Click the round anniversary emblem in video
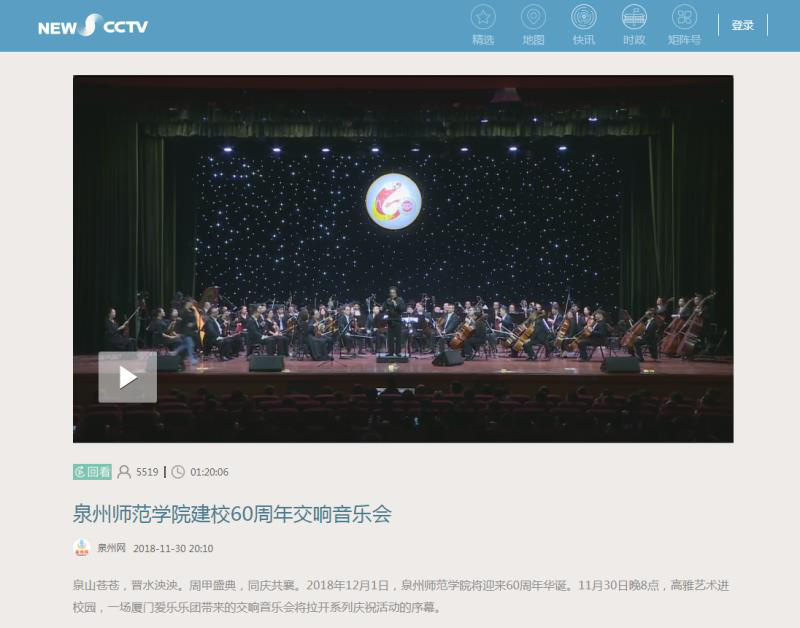800x628 pixels. (393, 202)
